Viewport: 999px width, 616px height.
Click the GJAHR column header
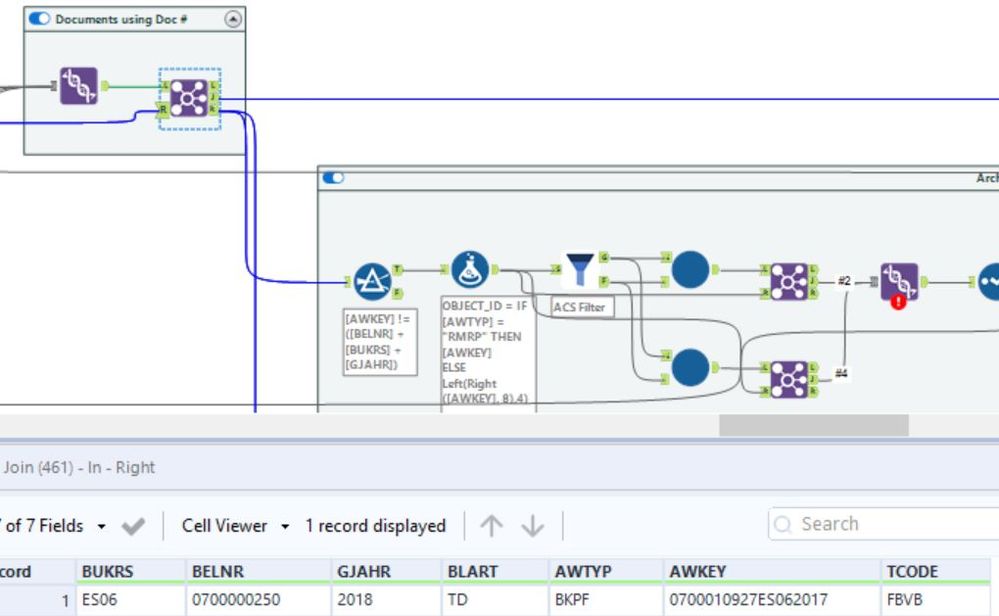click(386, 571)
